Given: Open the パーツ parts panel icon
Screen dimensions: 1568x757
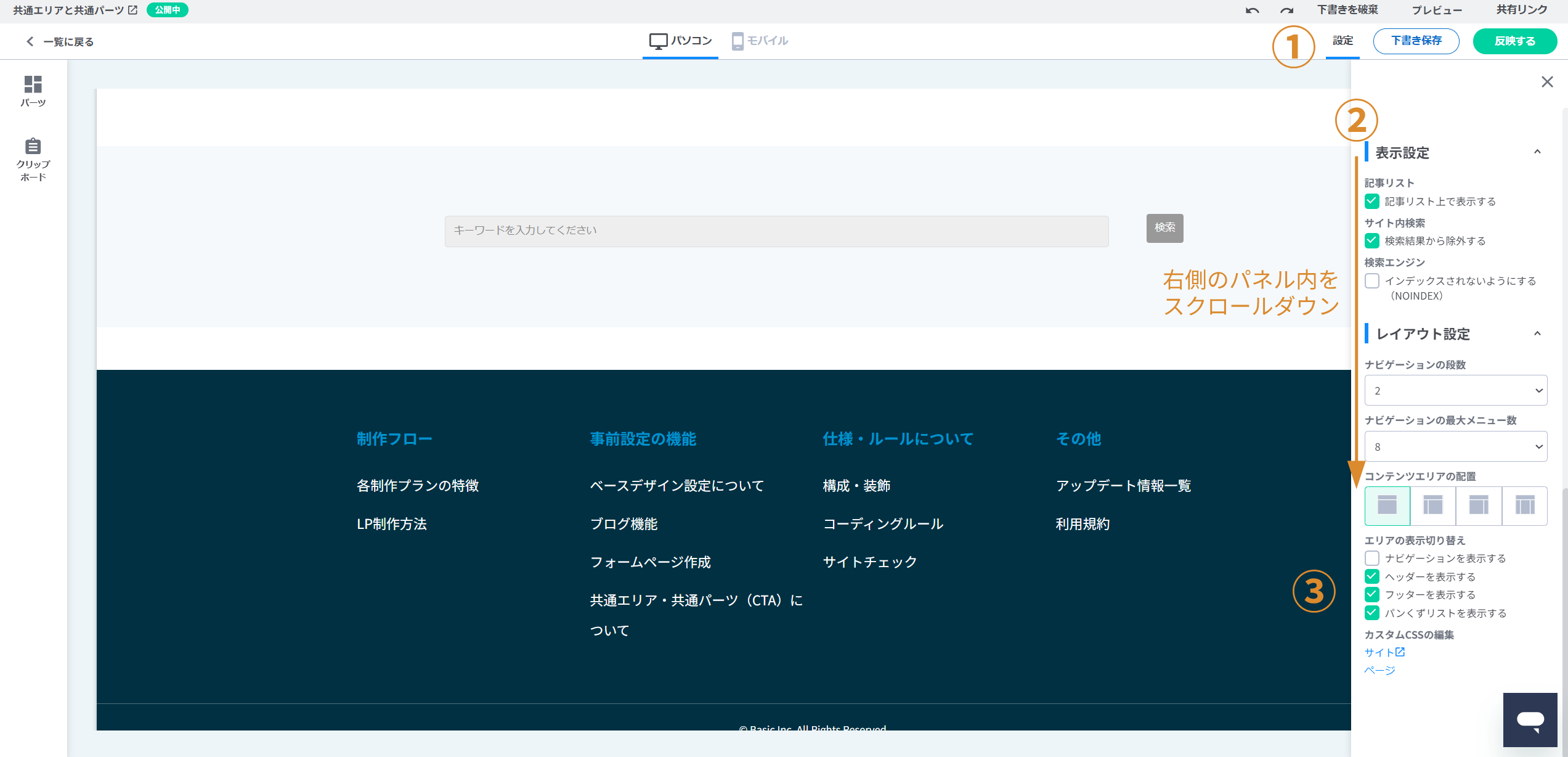Looking at the screenshot, I should (33, 91).
